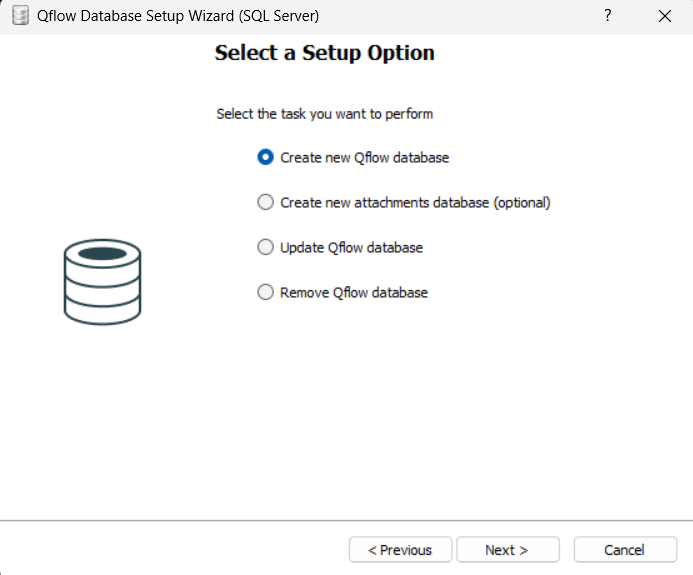Click the 'Create new attachments database (optional)' label text
The width and height of the screenshot is (693, 575).
415,203
